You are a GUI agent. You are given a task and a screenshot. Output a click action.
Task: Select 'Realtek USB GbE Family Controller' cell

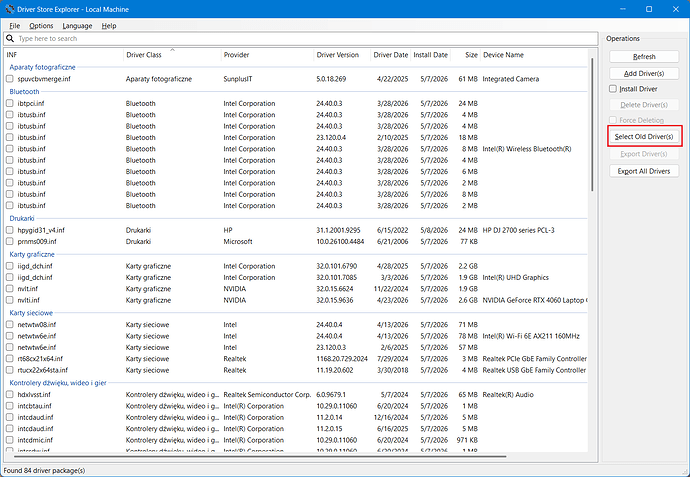(534, 370)
